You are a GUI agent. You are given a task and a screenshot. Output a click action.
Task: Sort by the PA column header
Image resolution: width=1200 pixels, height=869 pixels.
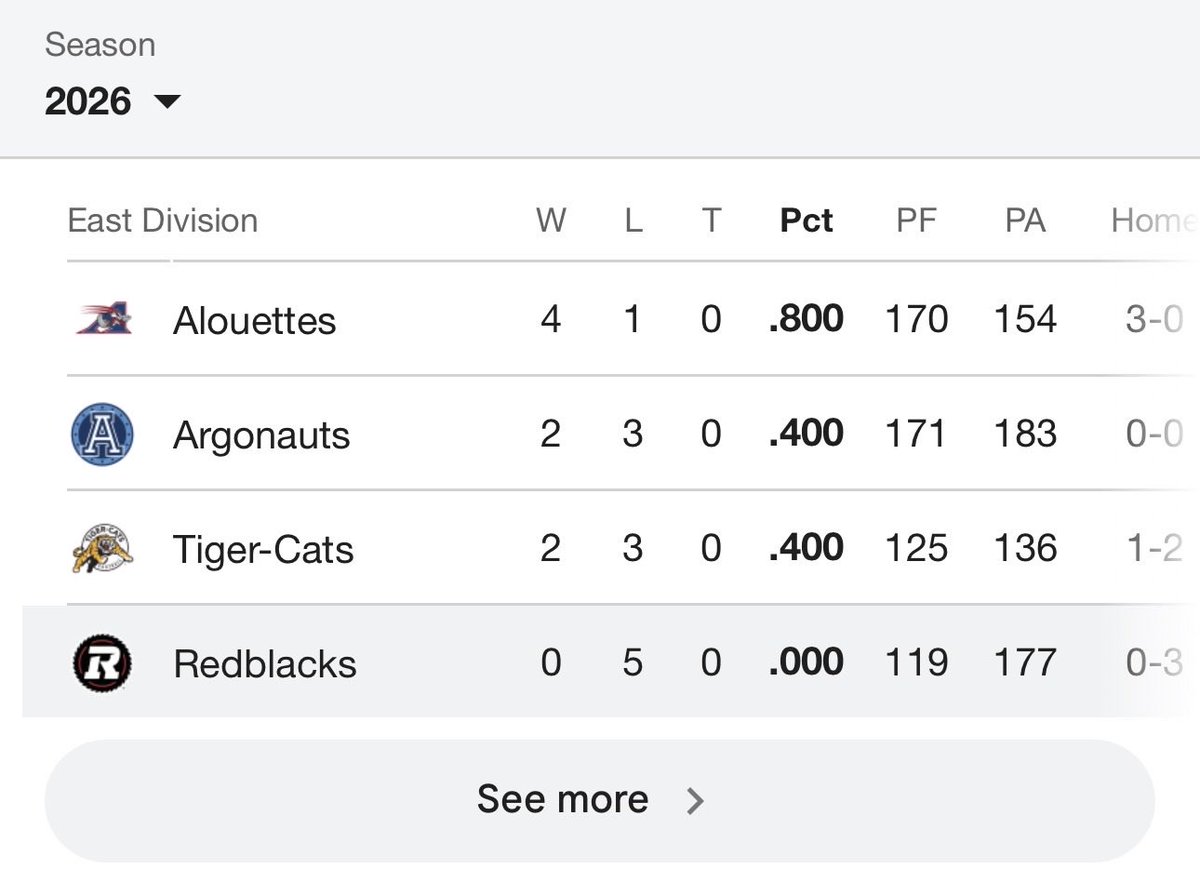[1025, 220]
